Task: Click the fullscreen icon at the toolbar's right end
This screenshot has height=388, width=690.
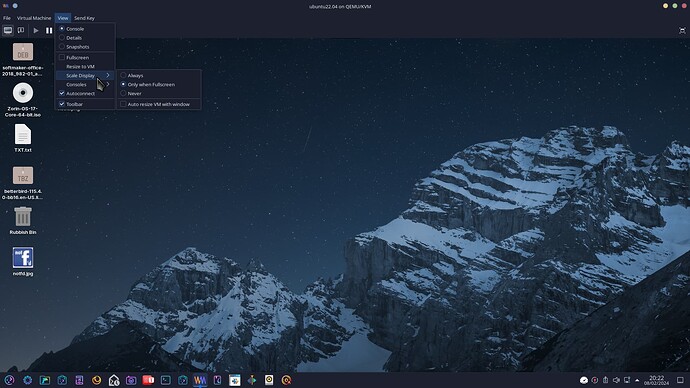Action: [x=682, y=30]
